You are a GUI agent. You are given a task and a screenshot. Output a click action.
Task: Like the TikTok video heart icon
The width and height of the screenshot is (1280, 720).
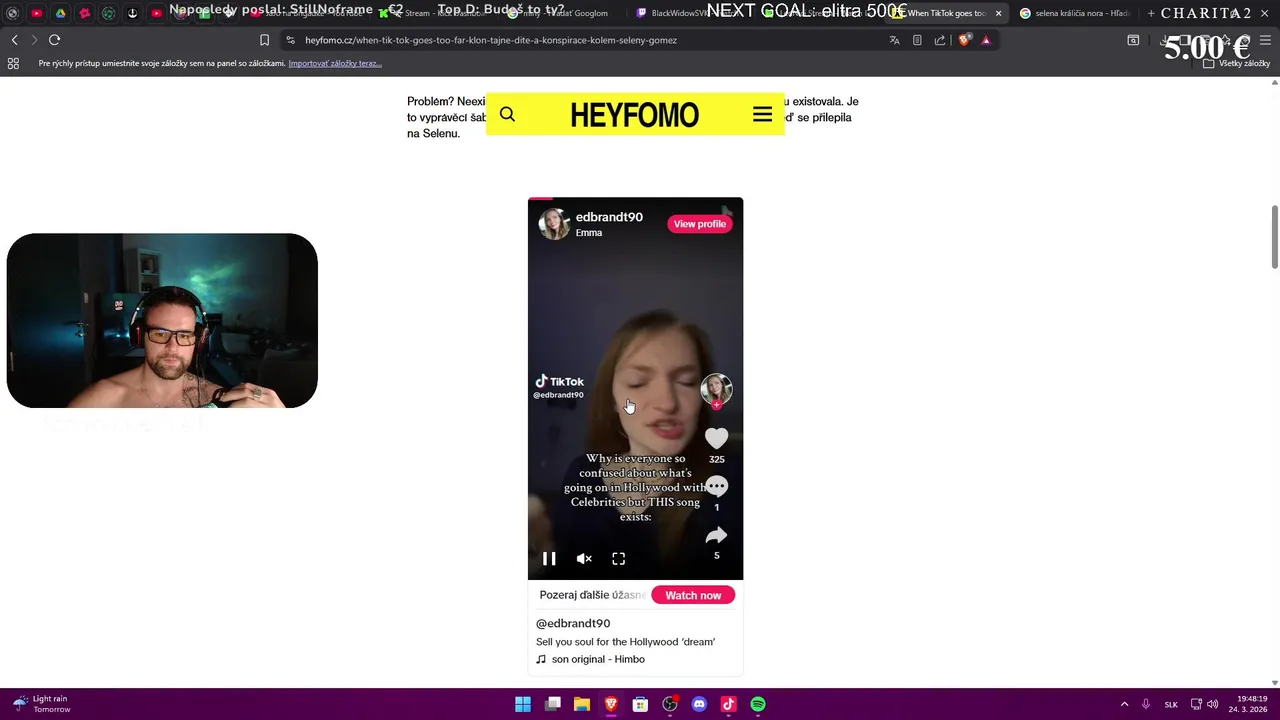click(x=716, y=438)
